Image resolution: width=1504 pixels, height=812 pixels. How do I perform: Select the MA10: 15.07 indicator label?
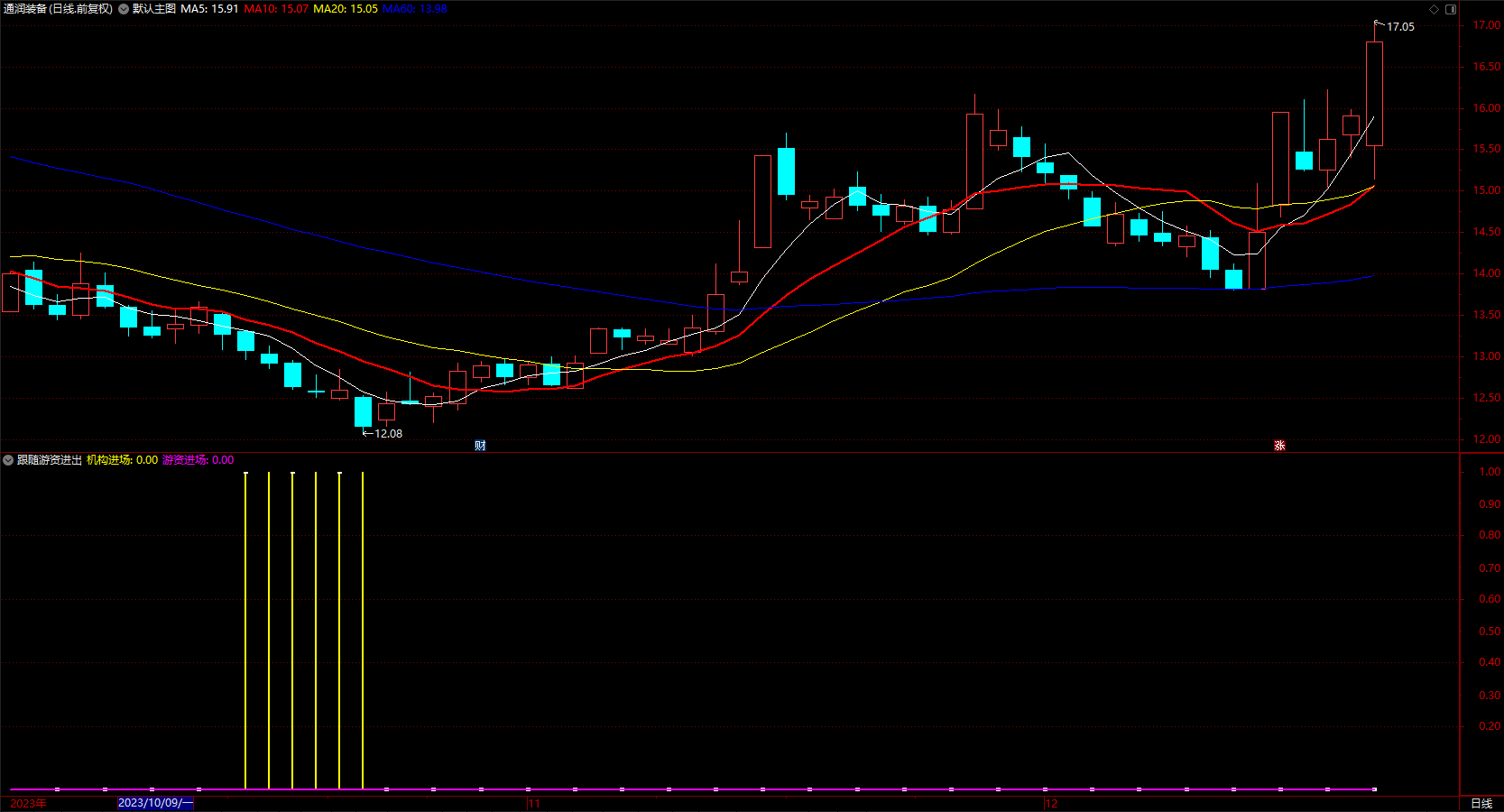pyautogui.click(x=276, y=9)
